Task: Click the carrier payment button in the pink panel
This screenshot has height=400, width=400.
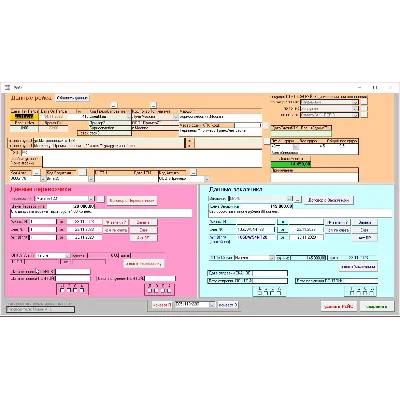Action: click(144, 264)
